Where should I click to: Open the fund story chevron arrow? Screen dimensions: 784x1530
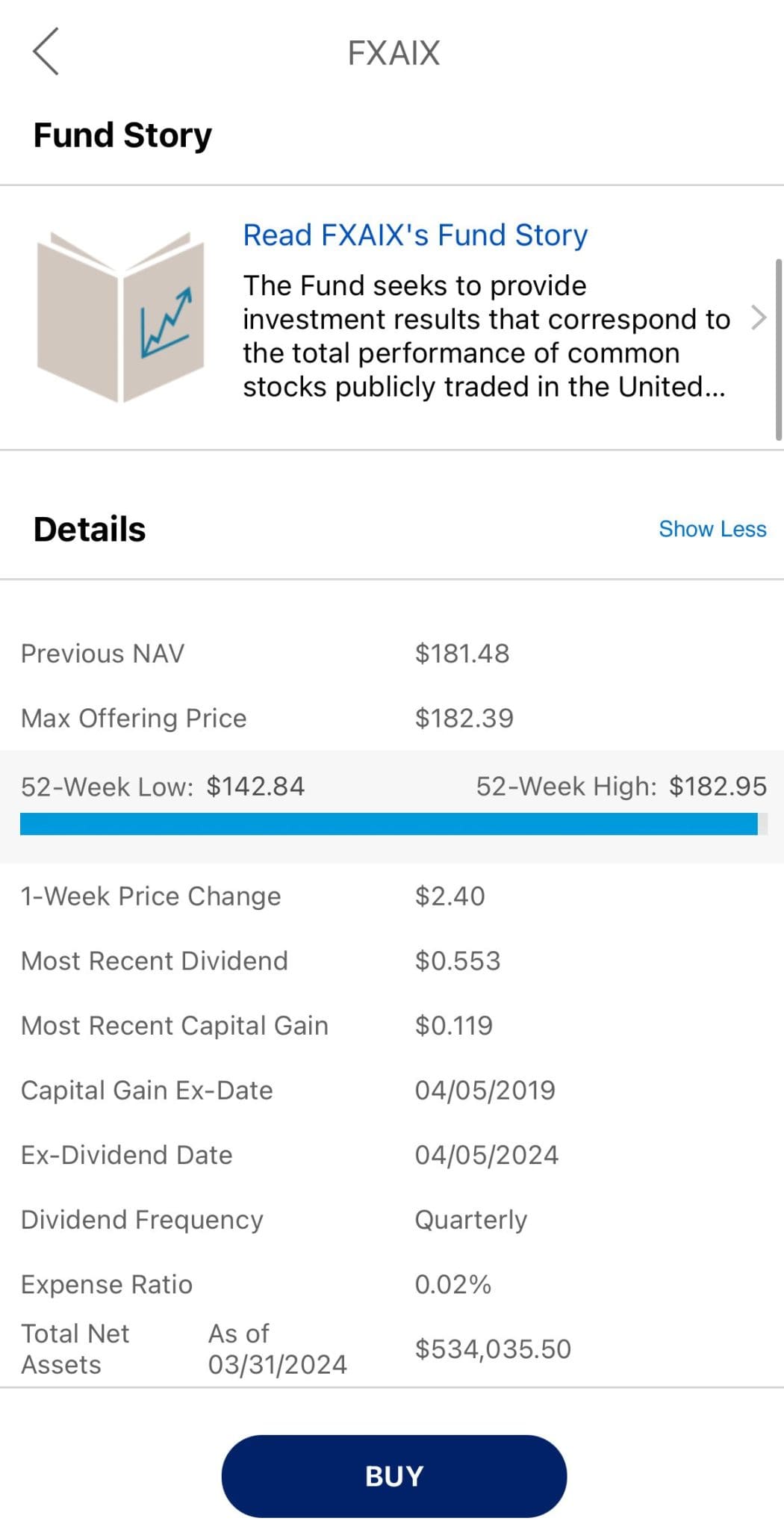(759, 318)
